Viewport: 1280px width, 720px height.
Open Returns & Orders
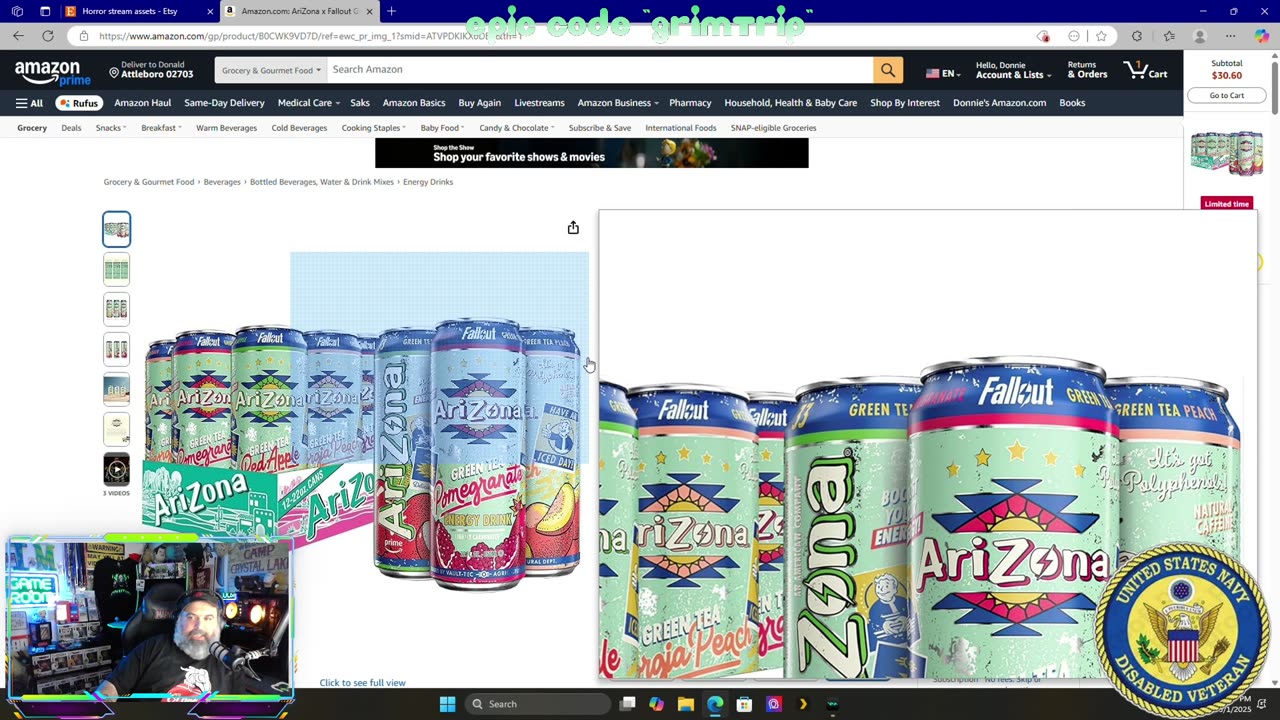pyautogui.click(x=1087, y=70)
